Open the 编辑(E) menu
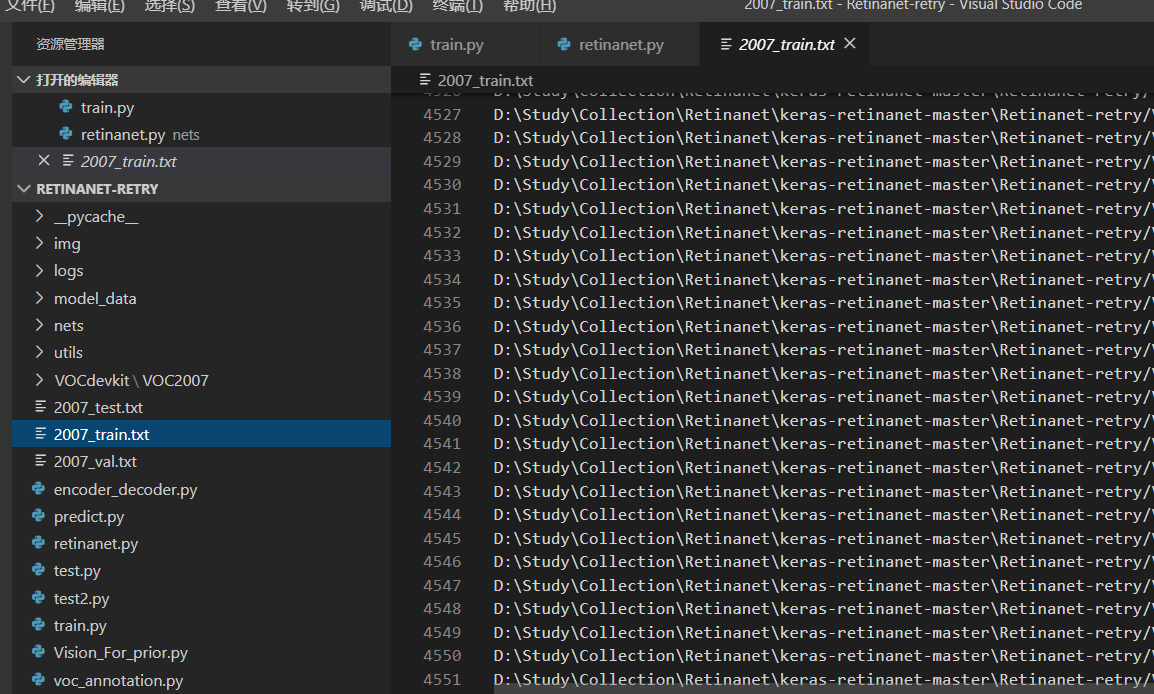 coord(99,6)
